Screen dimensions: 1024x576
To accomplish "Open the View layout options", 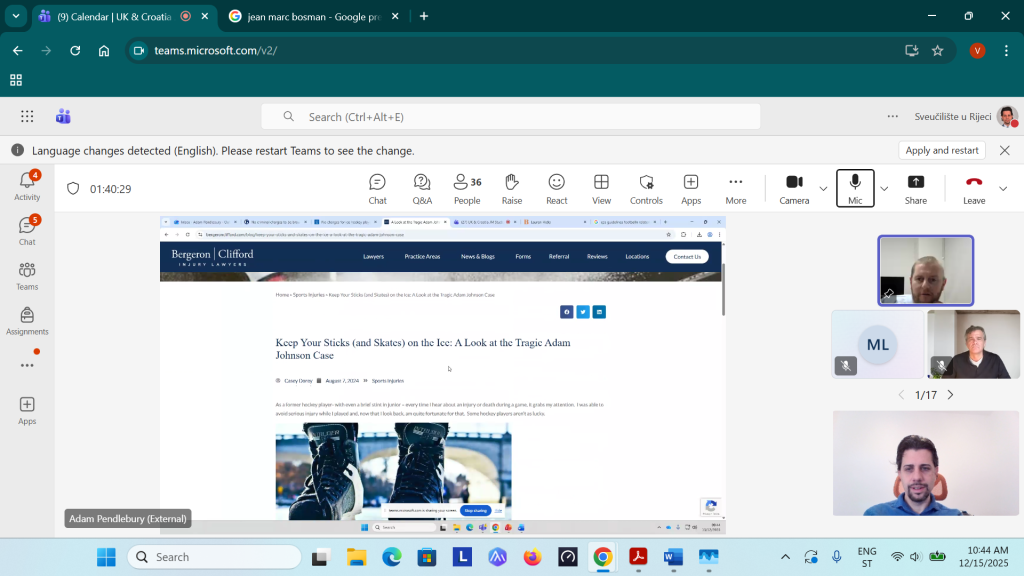I will click(601, 188).
